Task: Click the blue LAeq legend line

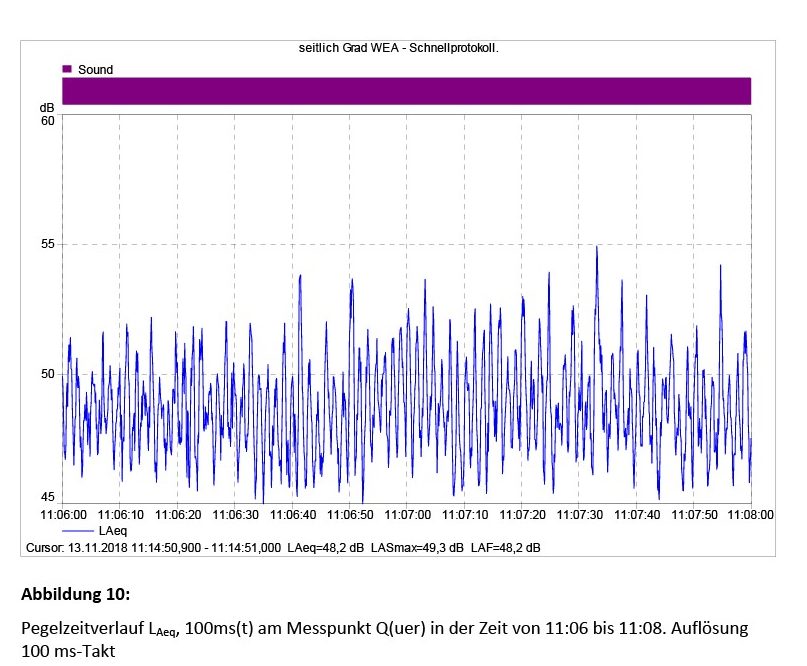Action: point(78,531)
